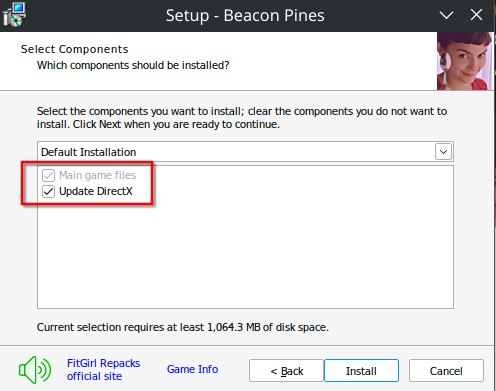The height and width of the screenshot is (391, 496).
Task: Open the Game Info link
Action: (192, 369)
